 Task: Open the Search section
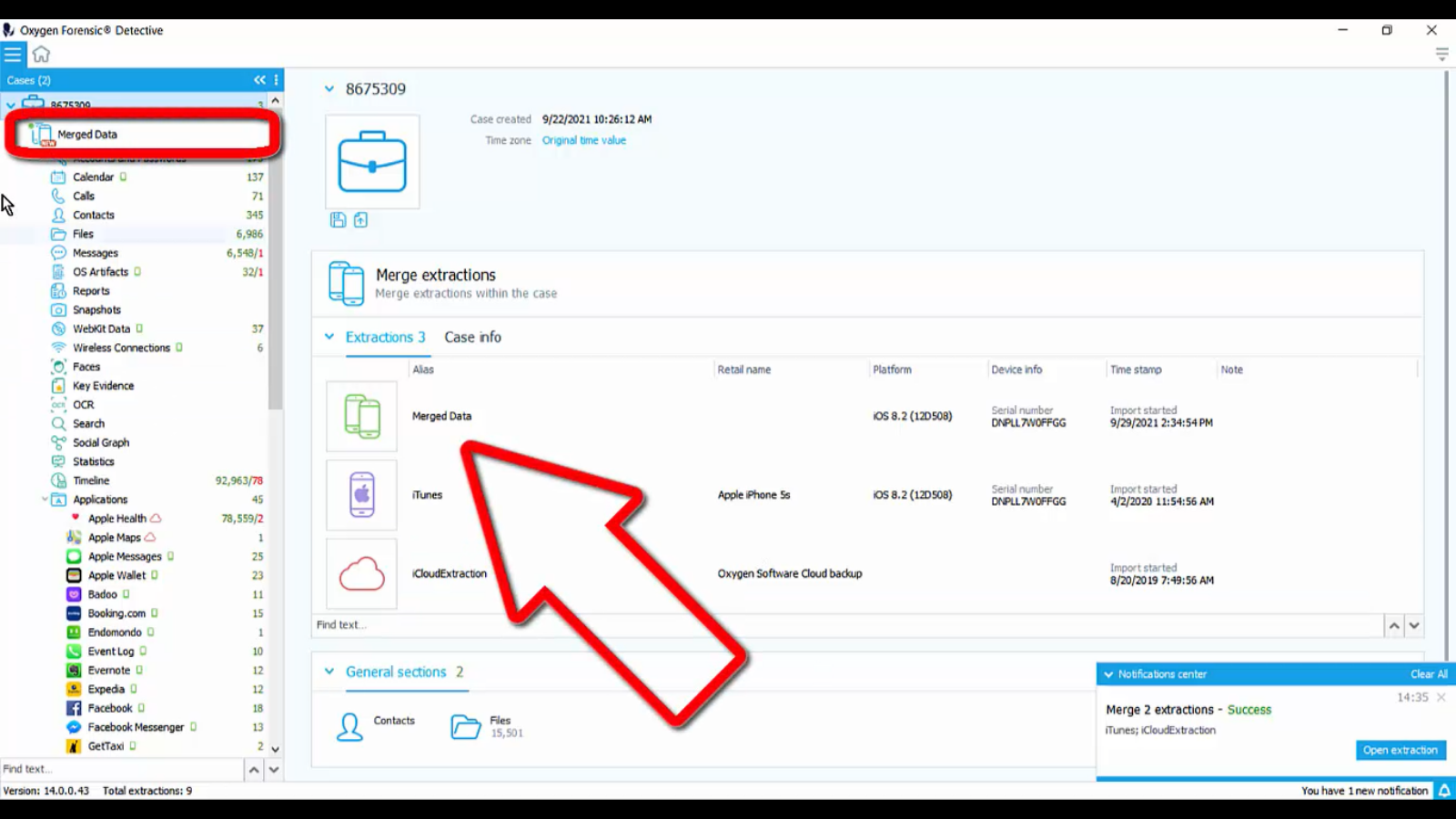tap(88, 424)
